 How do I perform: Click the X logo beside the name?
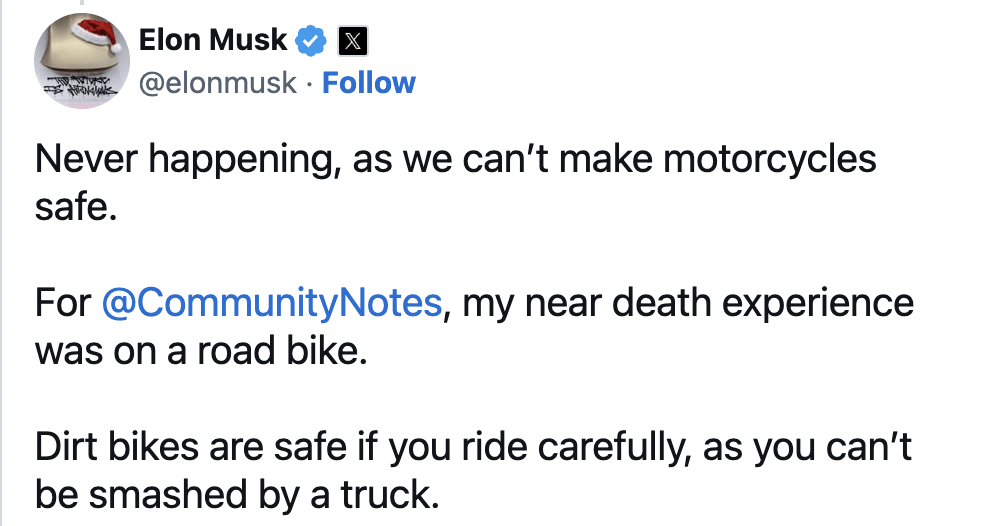[x=354, y=41]
